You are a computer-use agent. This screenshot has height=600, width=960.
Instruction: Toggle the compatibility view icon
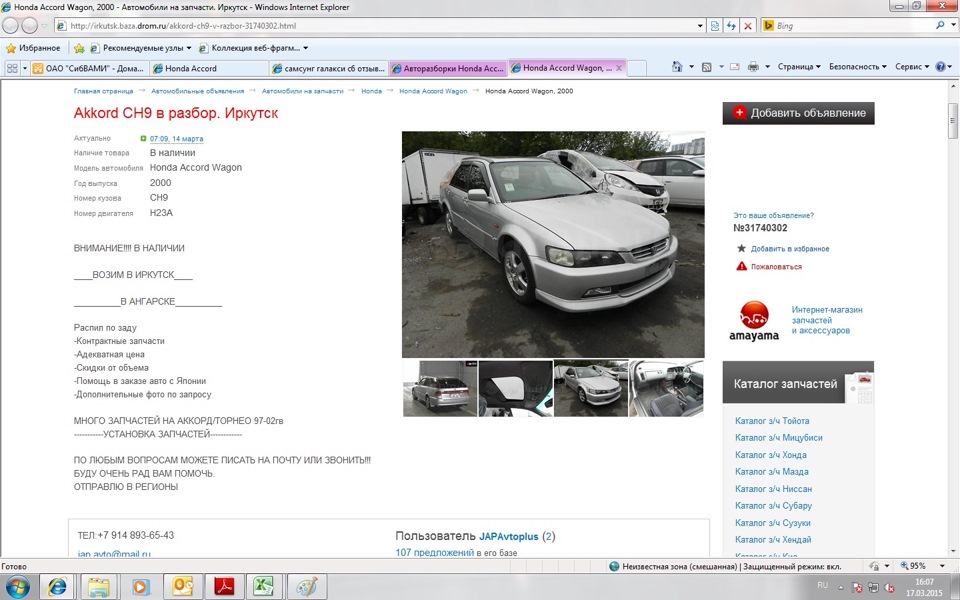pyautogui.click(x=714, y=26)
